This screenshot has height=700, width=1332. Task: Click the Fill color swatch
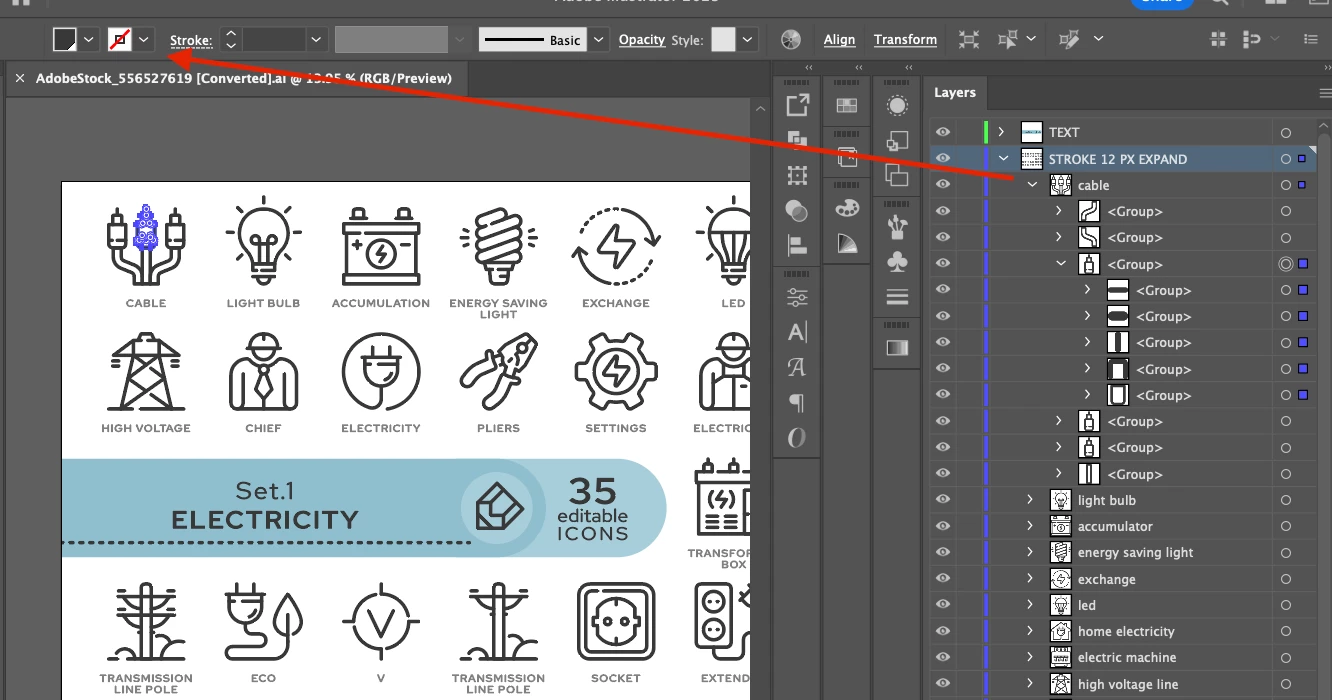tap(65, 40)
